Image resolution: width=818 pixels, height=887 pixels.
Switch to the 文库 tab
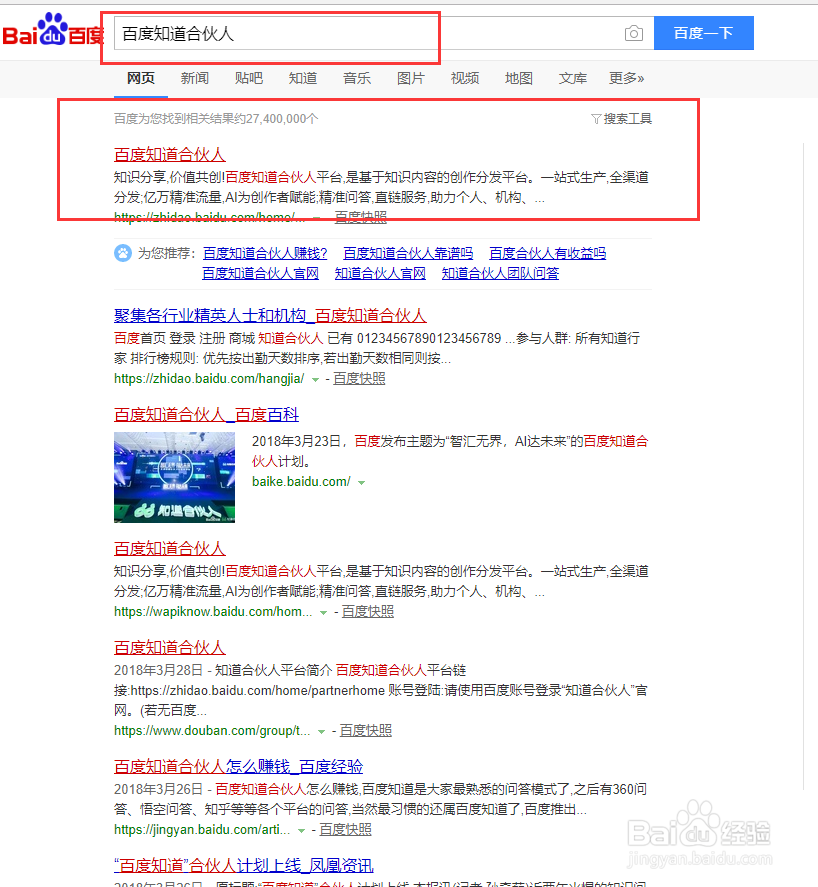pyautogui.click(x=572, y=78)
